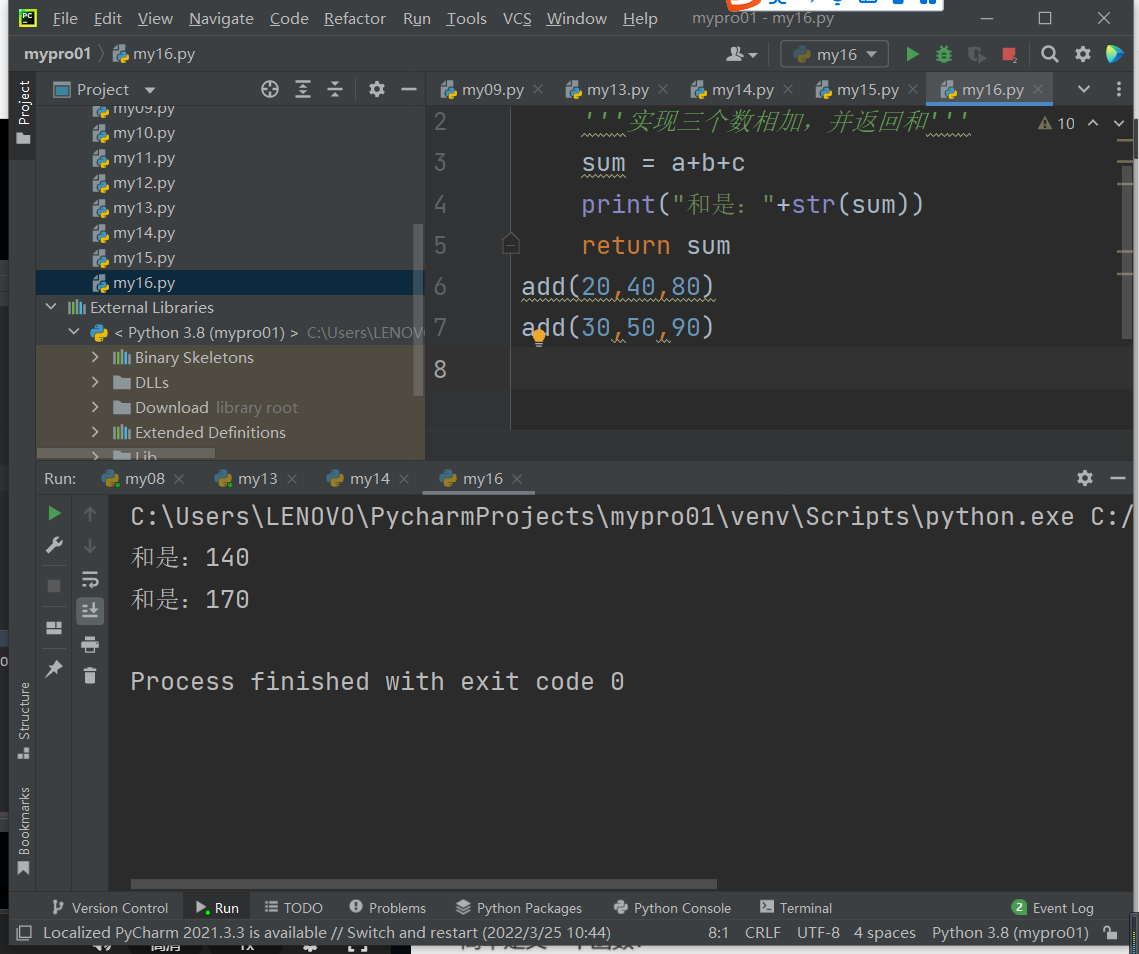Open the VCS menu

[516, 19]
